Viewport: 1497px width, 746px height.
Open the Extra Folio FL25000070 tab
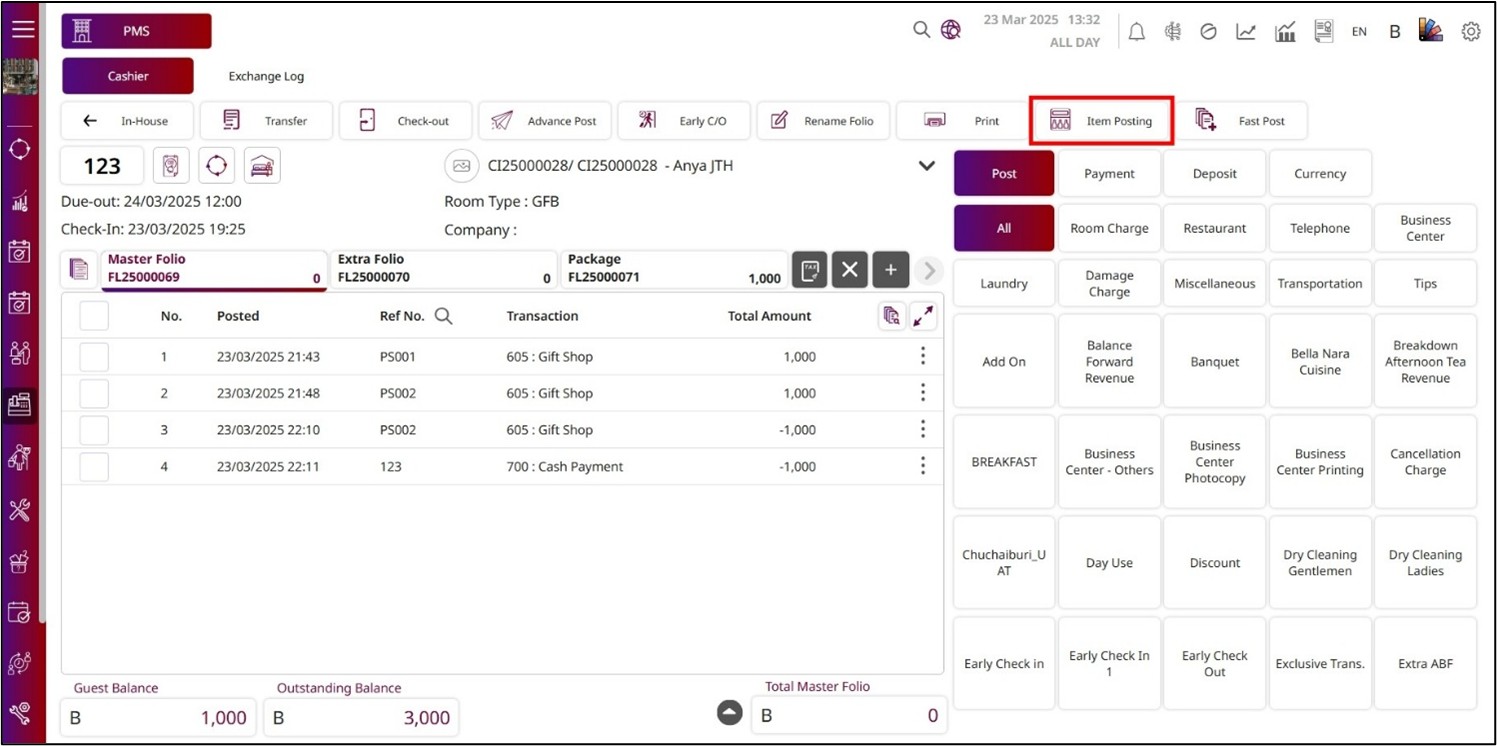coord(444,269)
